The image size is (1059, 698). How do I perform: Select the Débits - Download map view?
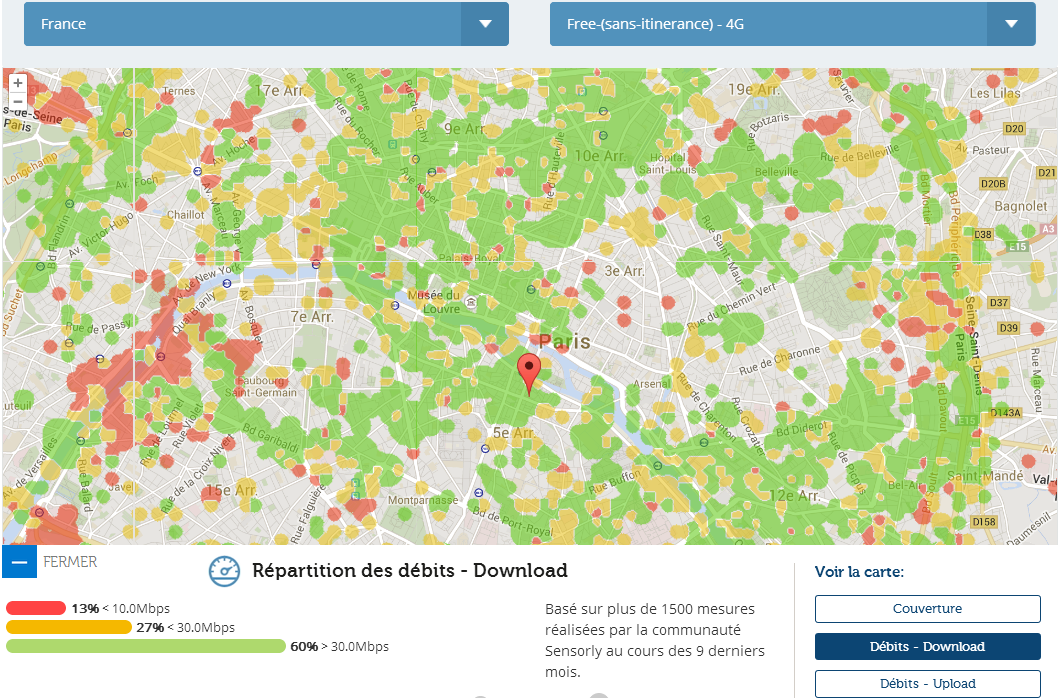[x=927, y=646]
